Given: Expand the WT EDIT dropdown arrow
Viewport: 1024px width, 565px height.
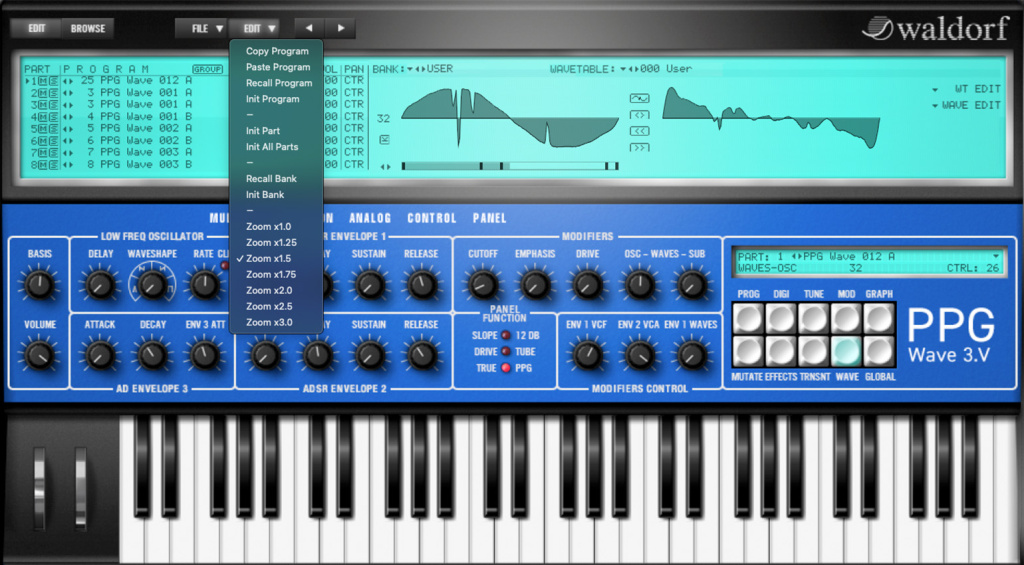Looking at the screenshot, I should click(x=934, y=89).
